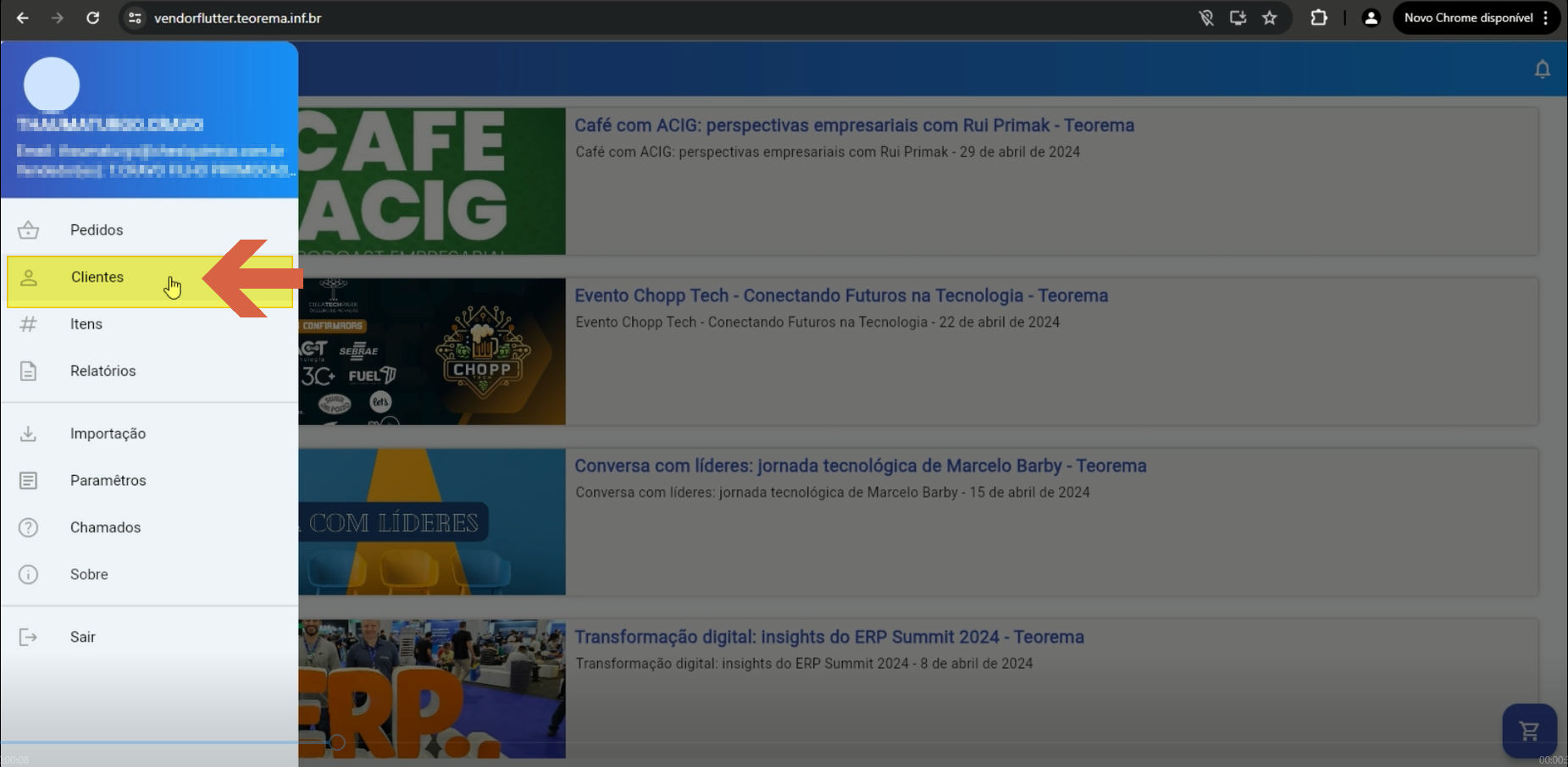Click the Chamados question mark icon

point(28,527)
